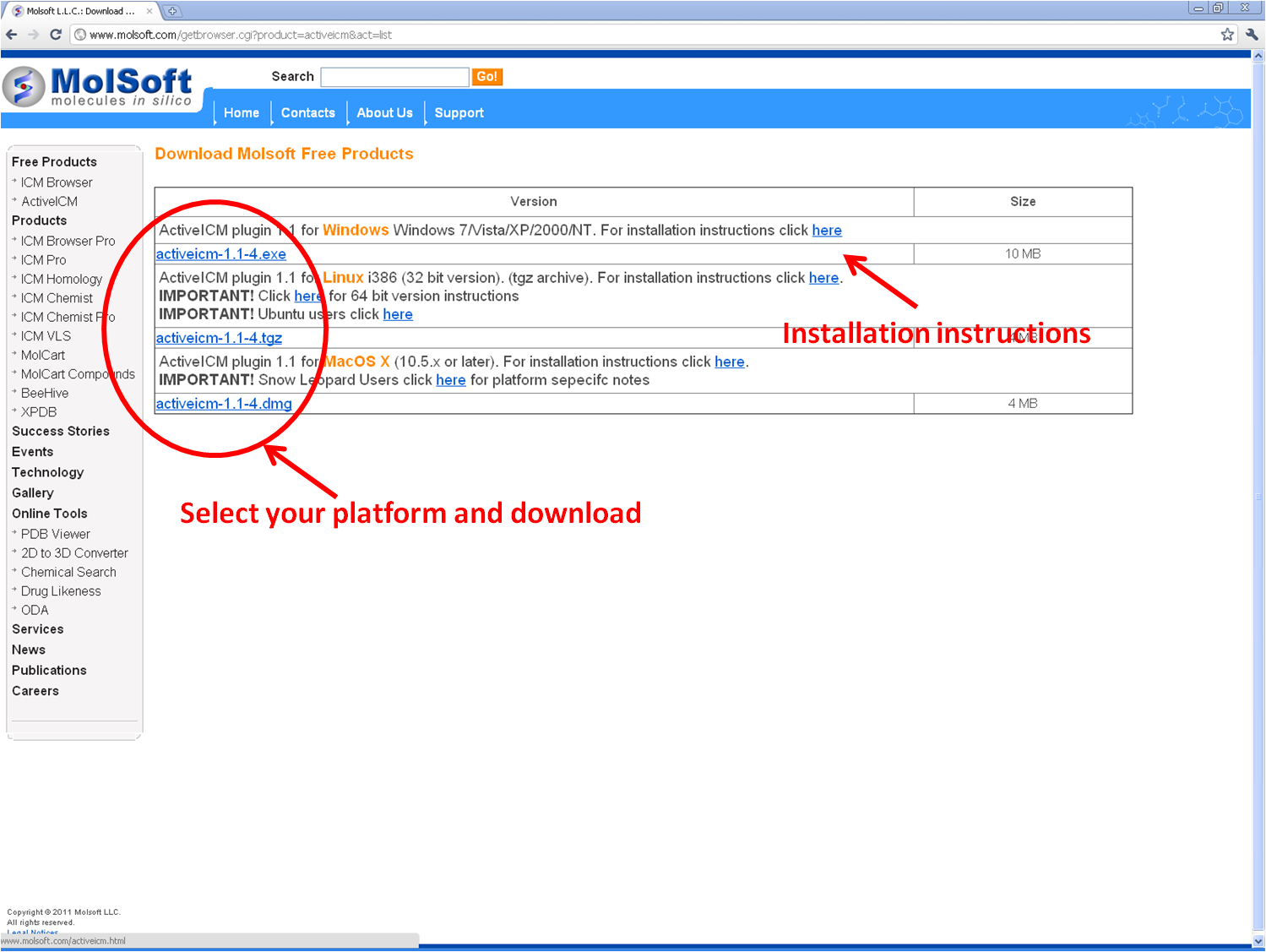
Task: Click the address bar URL
Action: click(241, 35)
